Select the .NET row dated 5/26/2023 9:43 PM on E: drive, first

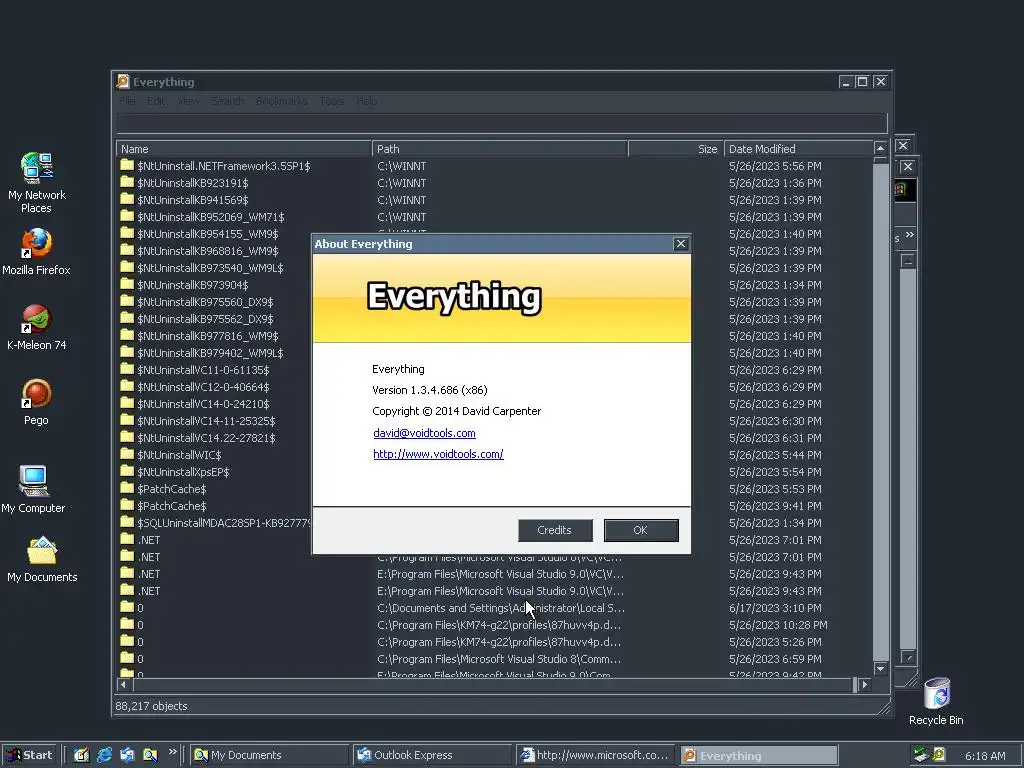point(495,573)
